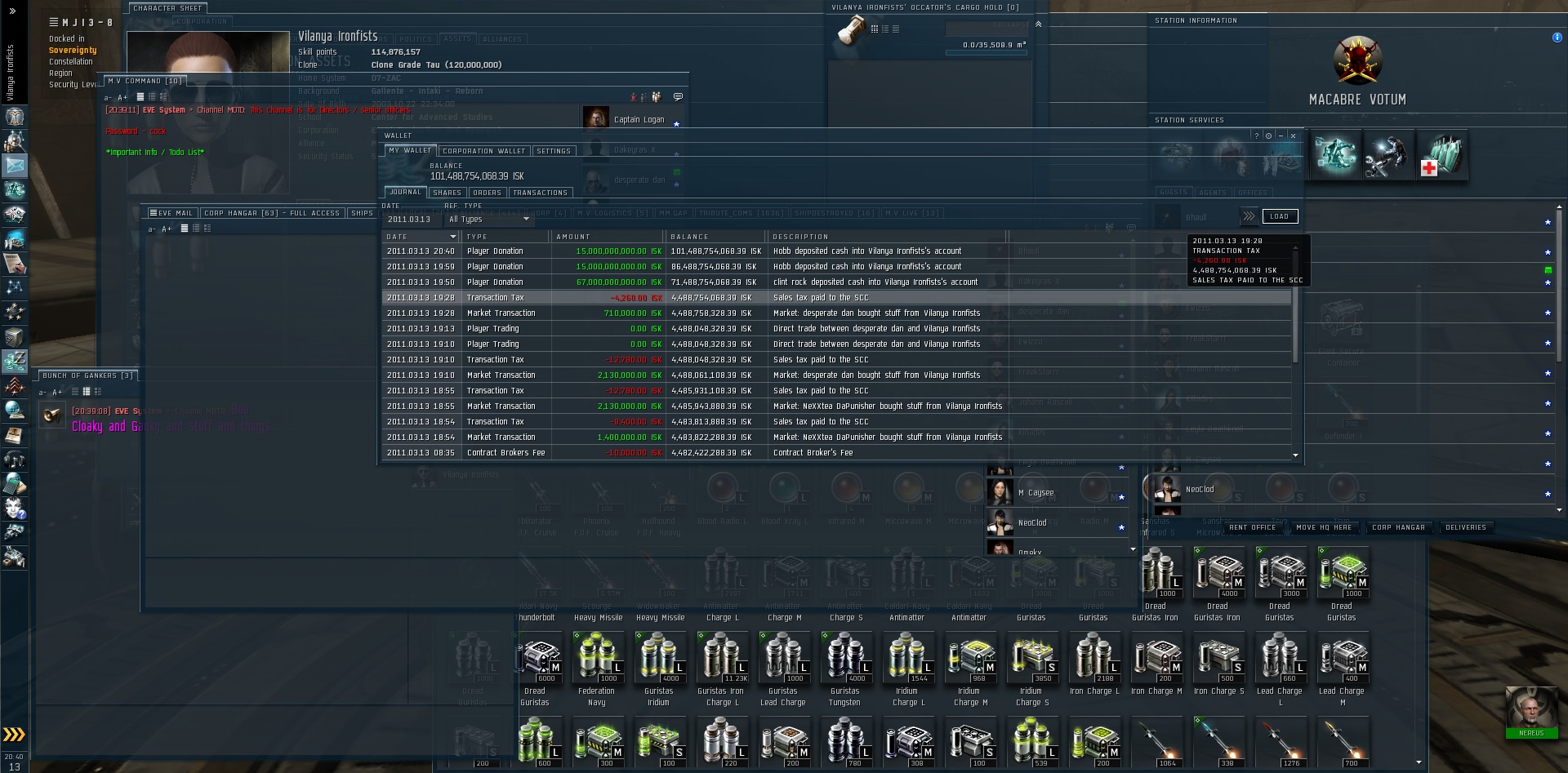The image size is (1568, 773).
Task: Open the wallet Settings tab
Action: [x=554, y=151]
